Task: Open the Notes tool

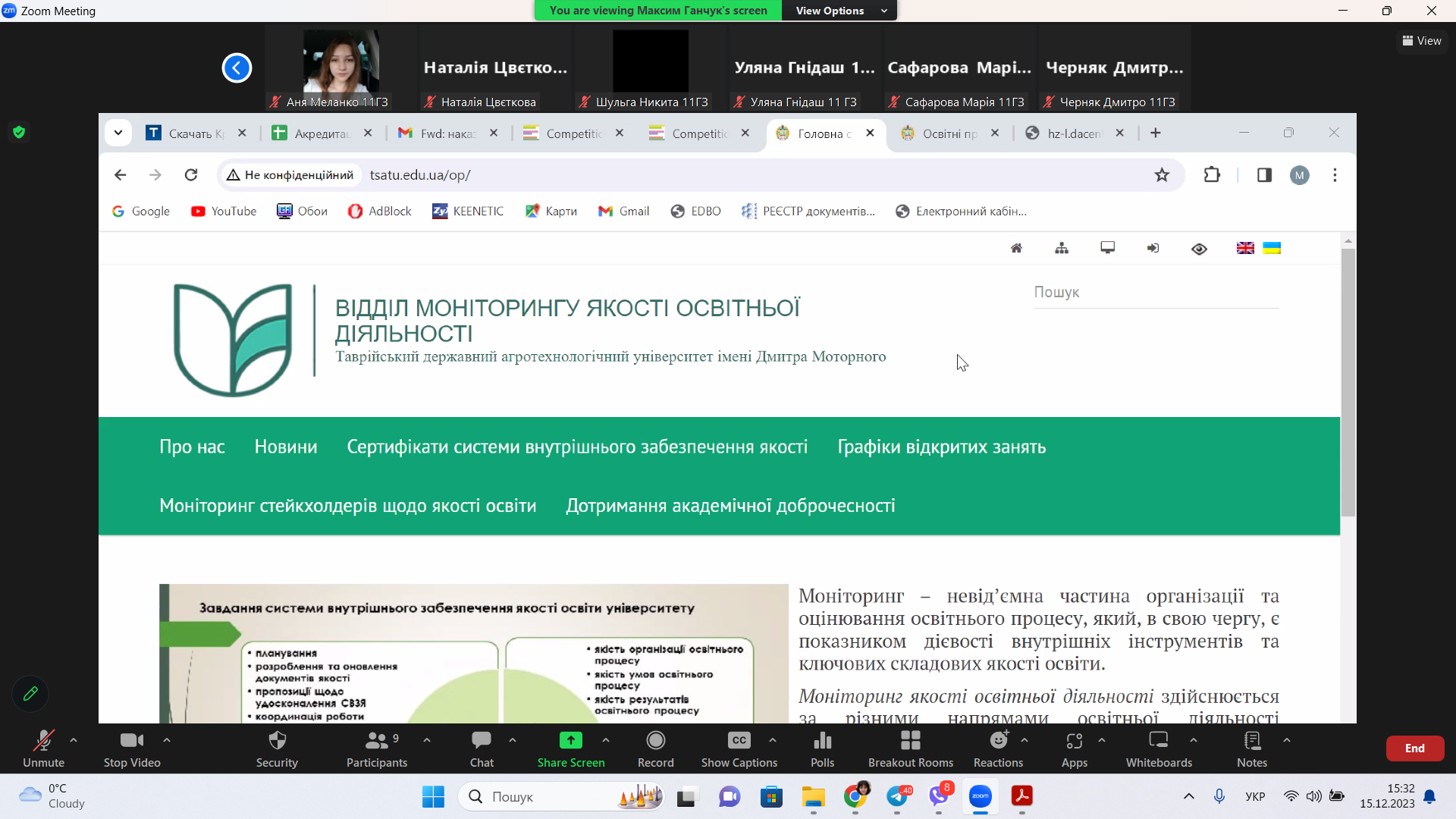Action: pyautogui.click(x=1251, y=748)
